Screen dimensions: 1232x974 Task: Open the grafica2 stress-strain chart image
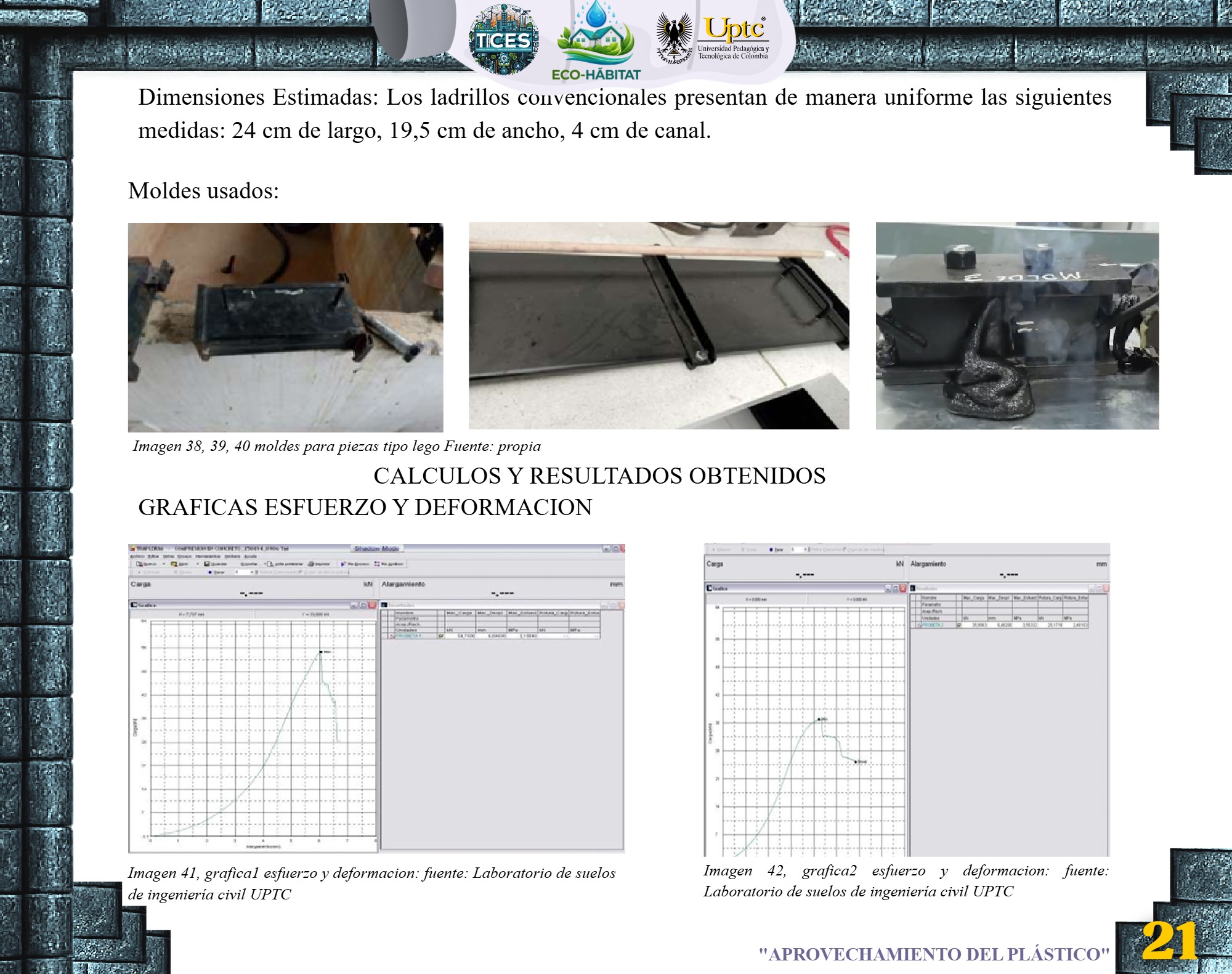pos(907,700)
